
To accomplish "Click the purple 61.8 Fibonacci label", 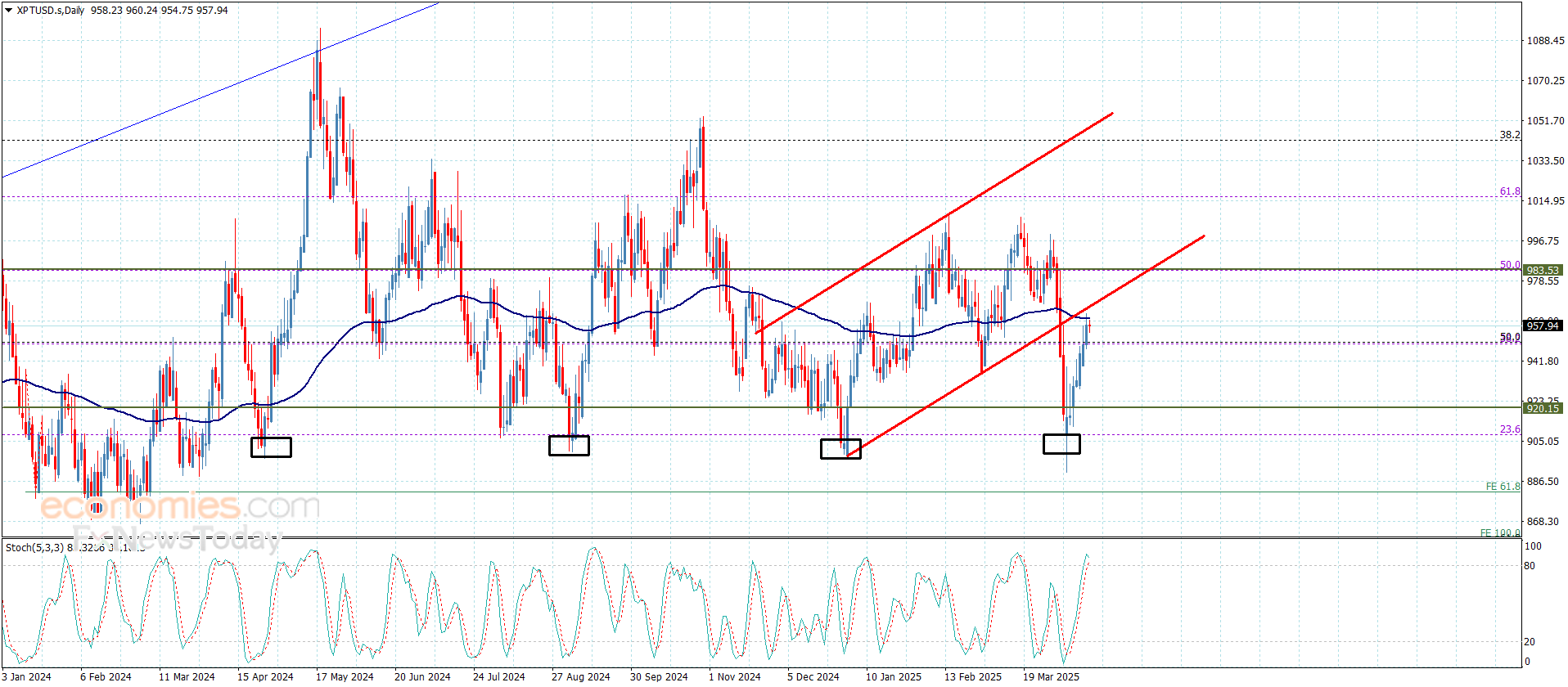I will point(1510,191).
